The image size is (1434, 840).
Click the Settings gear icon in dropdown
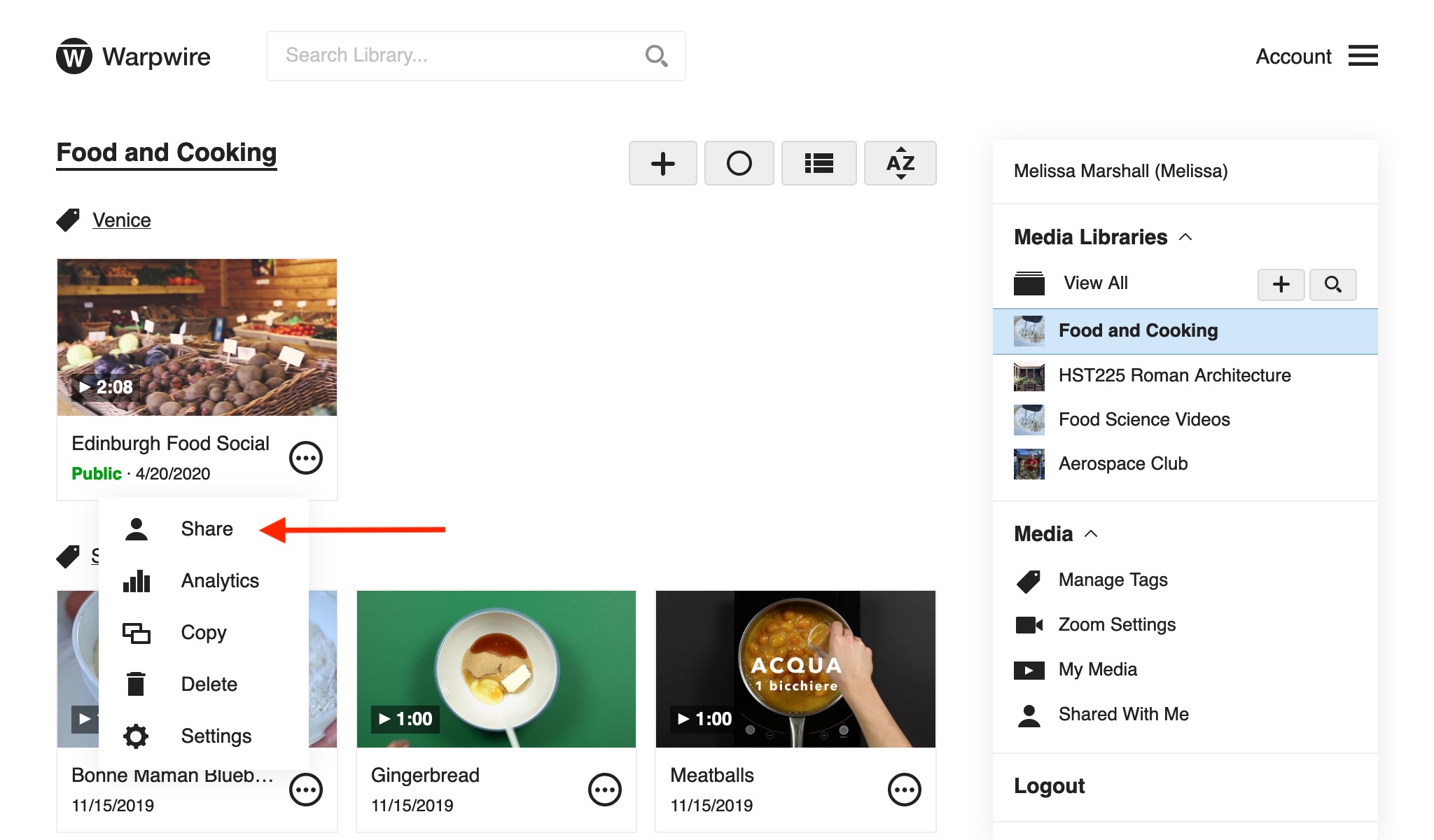[135, 736]
